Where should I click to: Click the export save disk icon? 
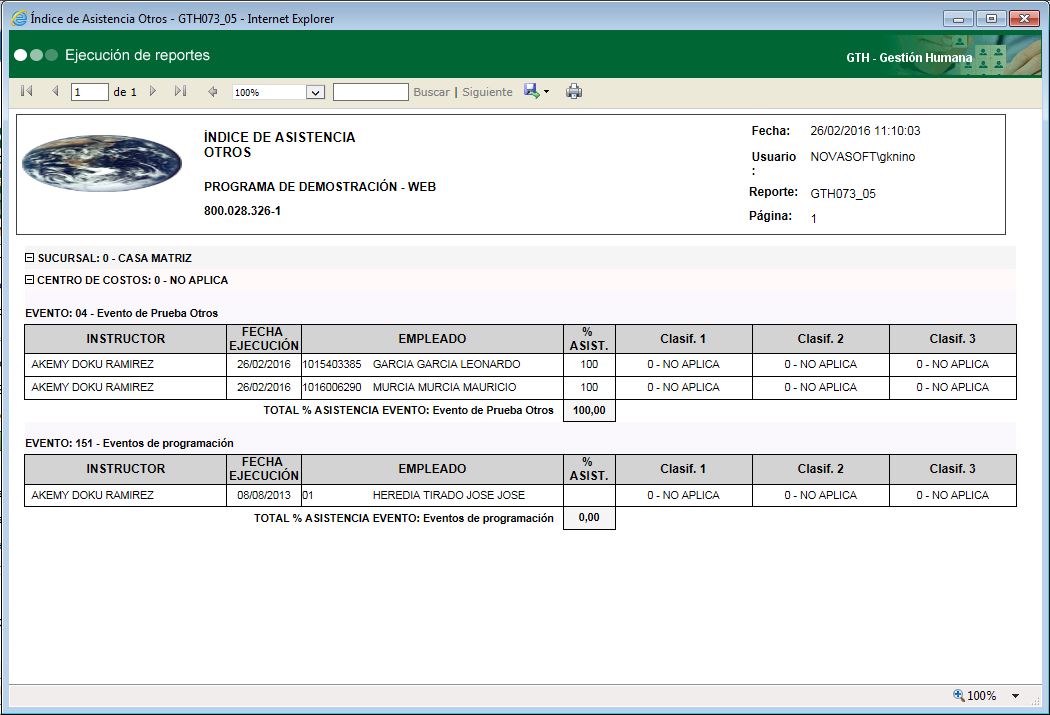point(531,91)
